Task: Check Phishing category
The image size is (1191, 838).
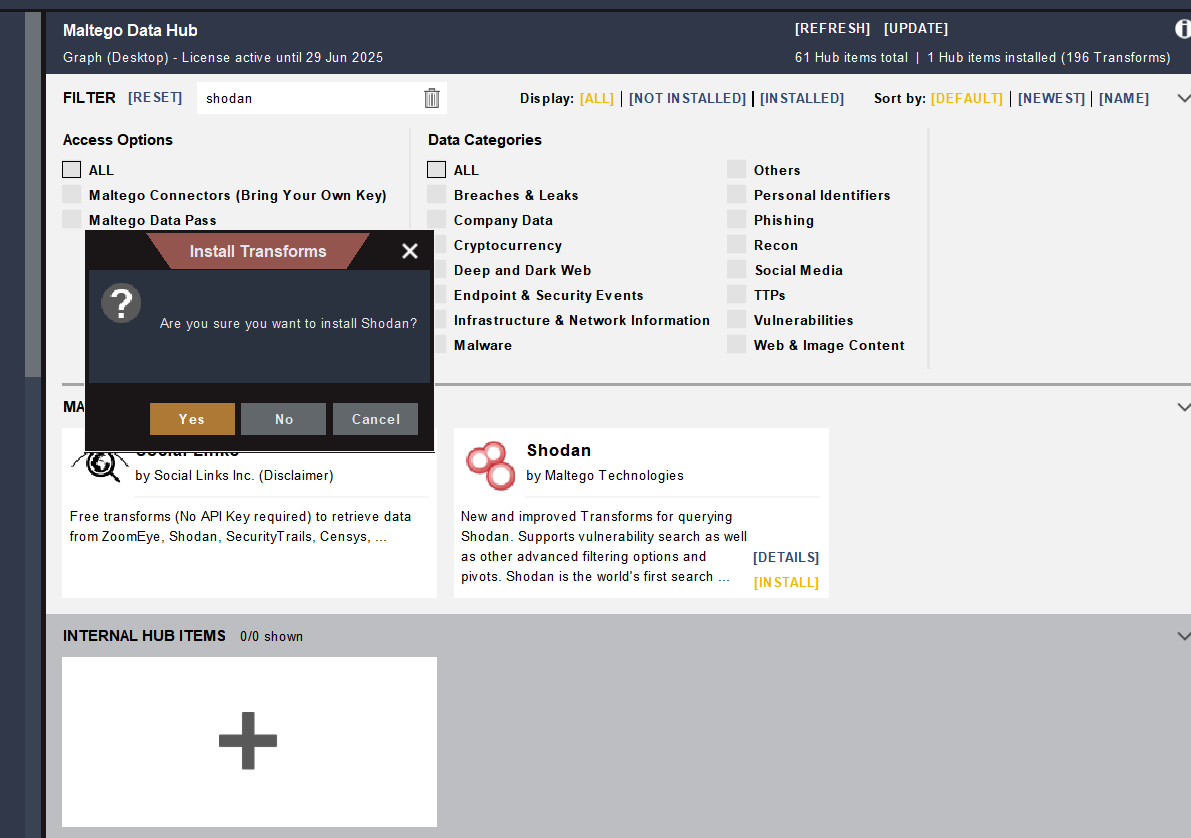Action: click(x=736, y=220)
